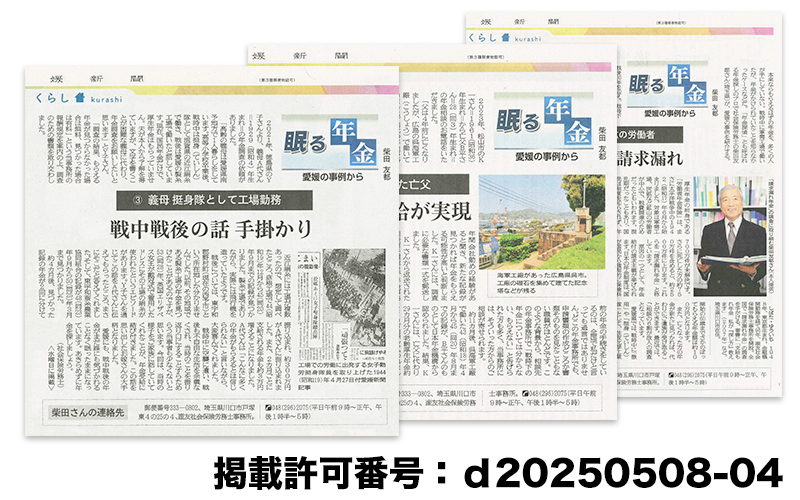Click the dark banner ending た亡父
800x500 pixels.
coord(434,184)
